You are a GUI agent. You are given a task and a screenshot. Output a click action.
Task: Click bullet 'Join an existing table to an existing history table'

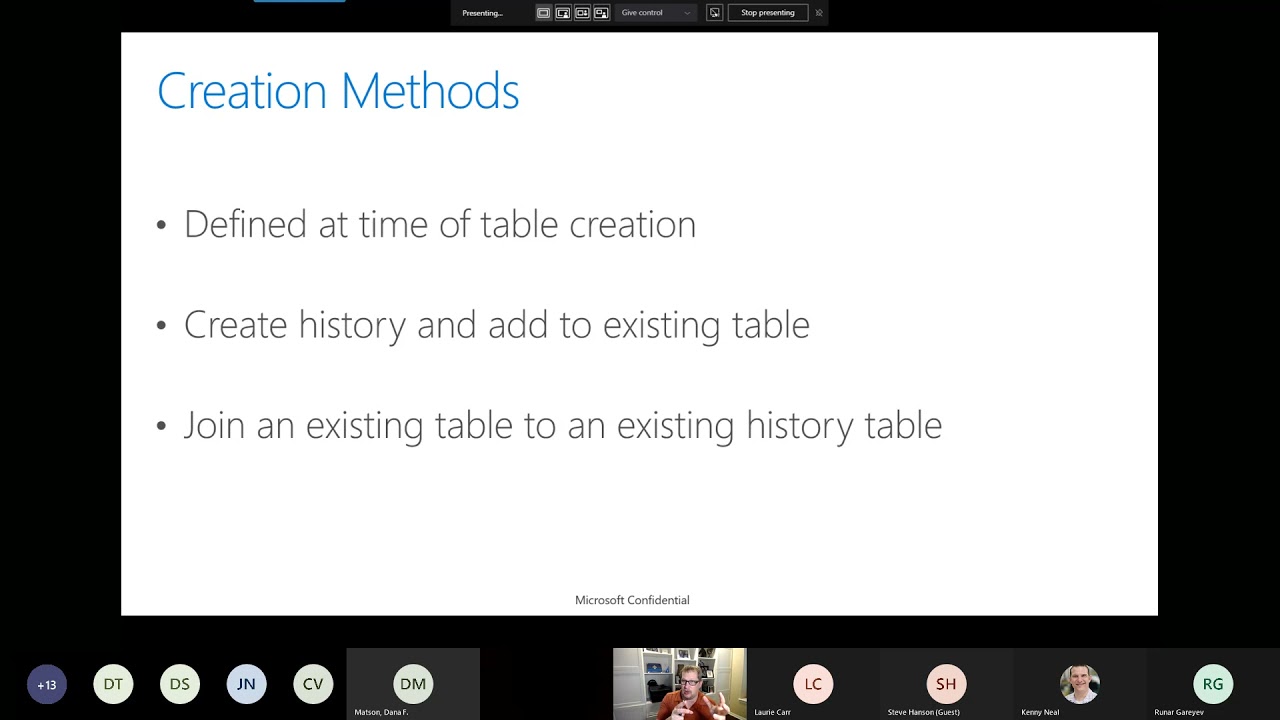click(x=563, y=425)
